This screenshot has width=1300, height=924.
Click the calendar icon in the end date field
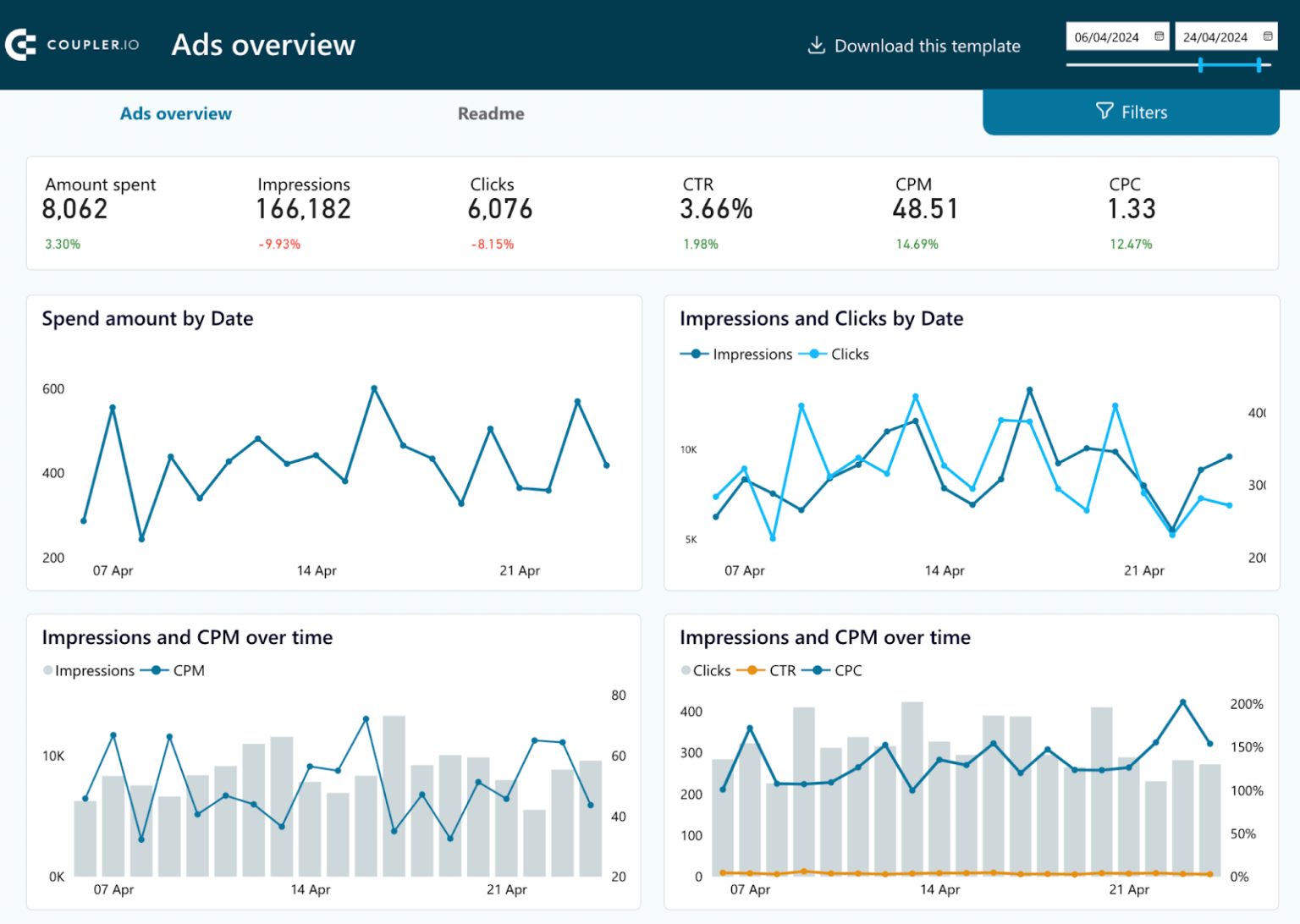tap(1267, 36)
